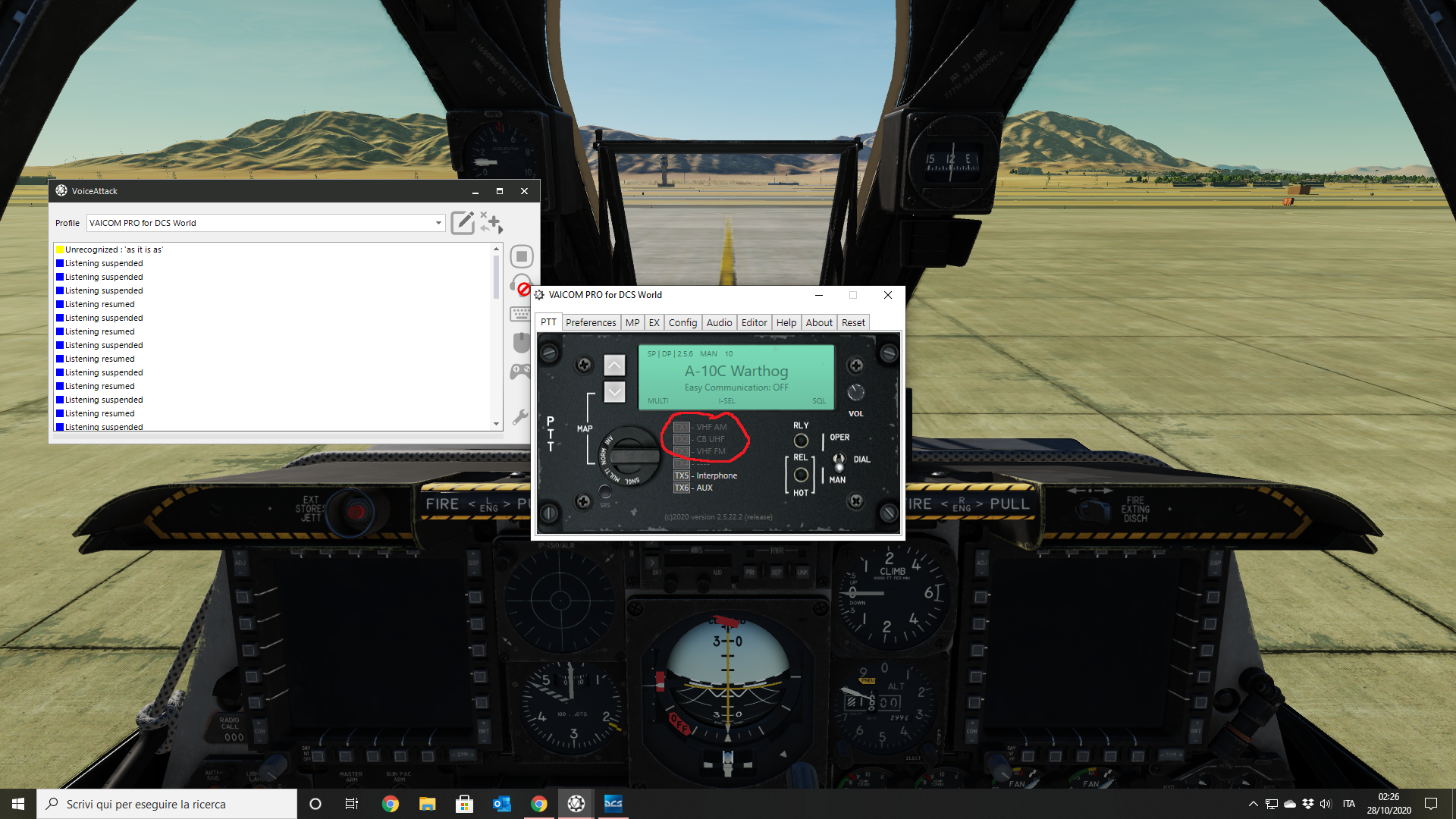Click VoiceAttack stop all commands button
Viewport: 1456px width, 819px height.
pos(521,256)
